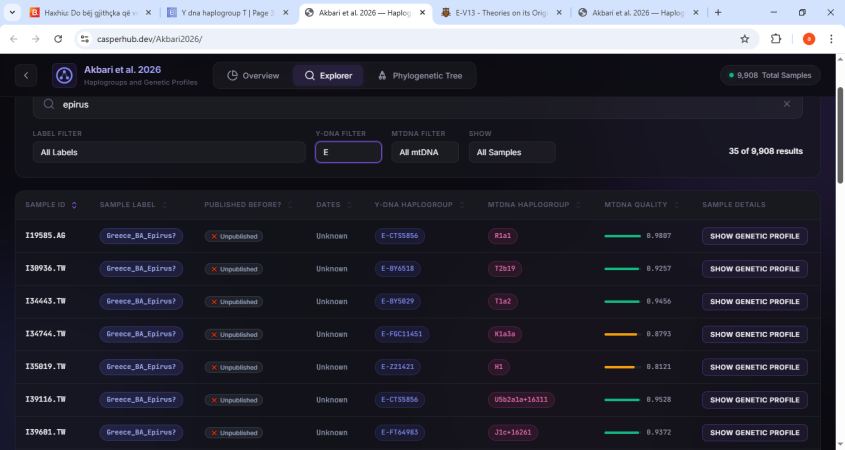This screenshot has height=450, width=845.
Task: Open the All mtDNA filter dropdown
Action: 425,152
